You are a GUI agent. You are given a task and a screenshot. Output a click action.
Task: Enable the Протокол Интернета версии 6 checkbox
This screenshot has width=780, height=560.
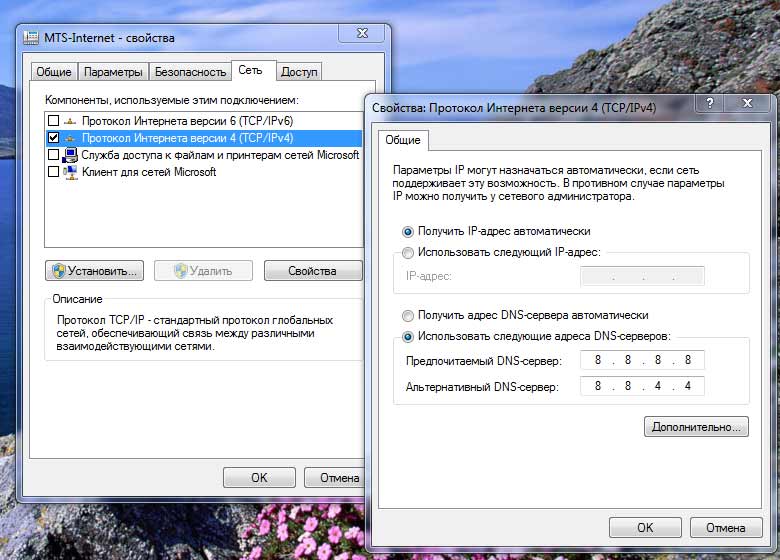click(x=54, y=121)
